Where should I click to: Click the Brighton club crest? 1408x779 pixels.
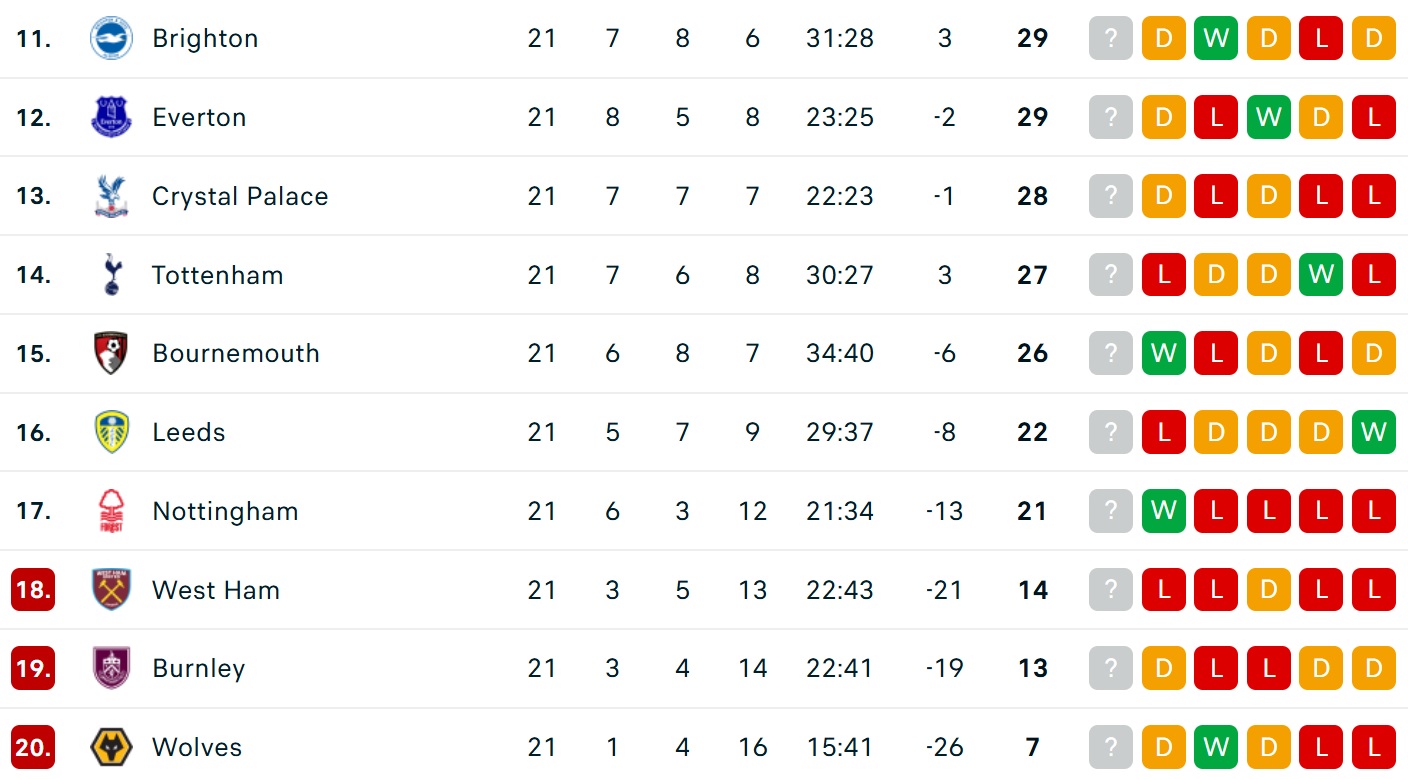tap(111, 39)
